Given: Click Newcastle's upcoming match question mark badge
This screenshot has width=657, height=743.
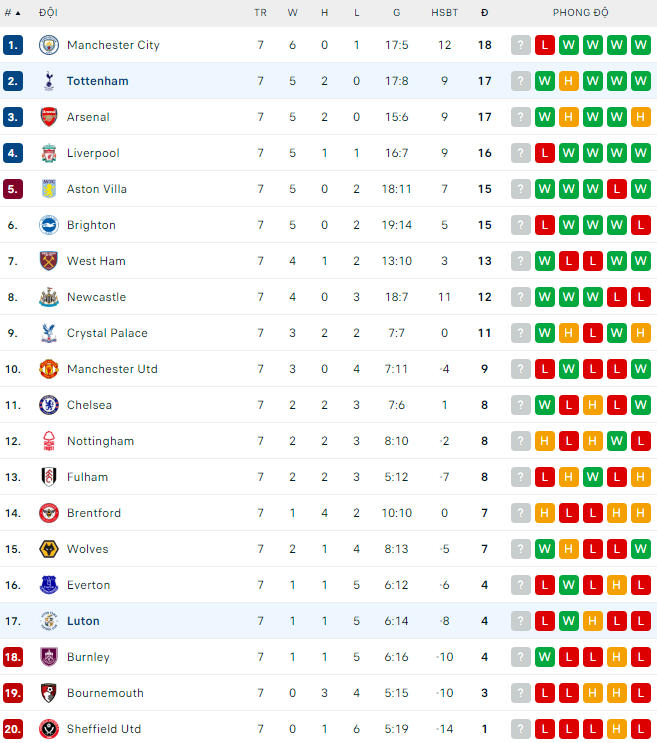Looking at the screenshot, I should [521, 297].
